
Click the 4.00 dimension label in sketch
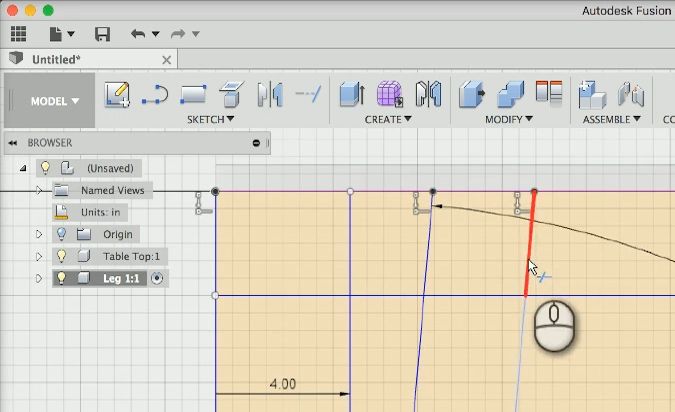(283, 384)
